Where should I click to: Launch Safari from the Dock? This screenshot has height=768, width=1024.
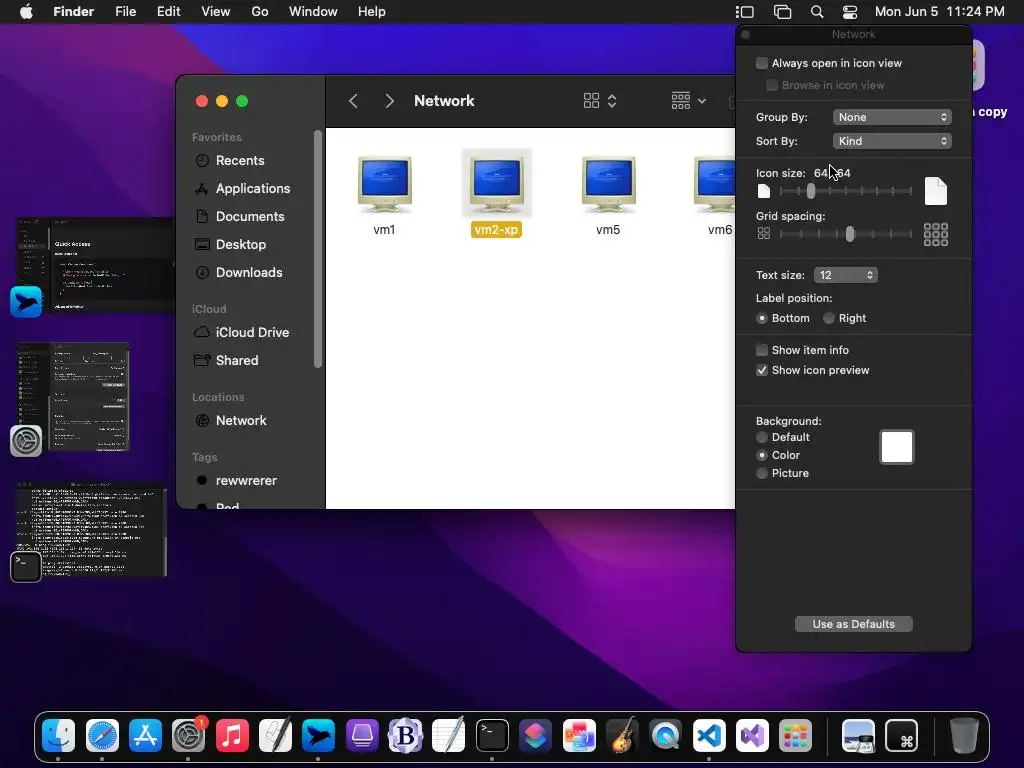[102, 735]
